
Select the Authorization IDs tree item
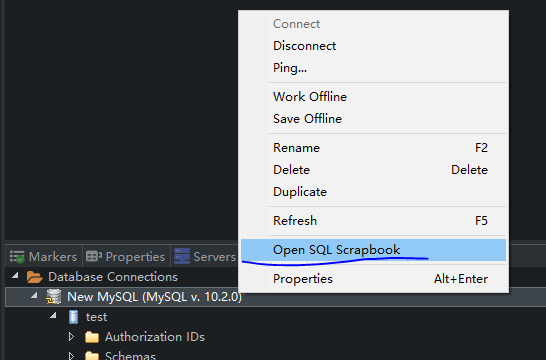155,337
